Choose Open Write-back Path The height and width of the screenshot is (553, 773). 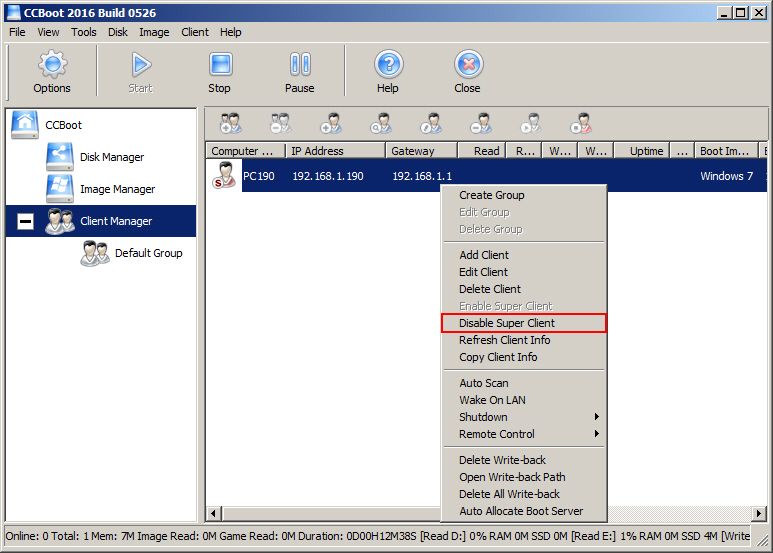click(x=524, y=477)
